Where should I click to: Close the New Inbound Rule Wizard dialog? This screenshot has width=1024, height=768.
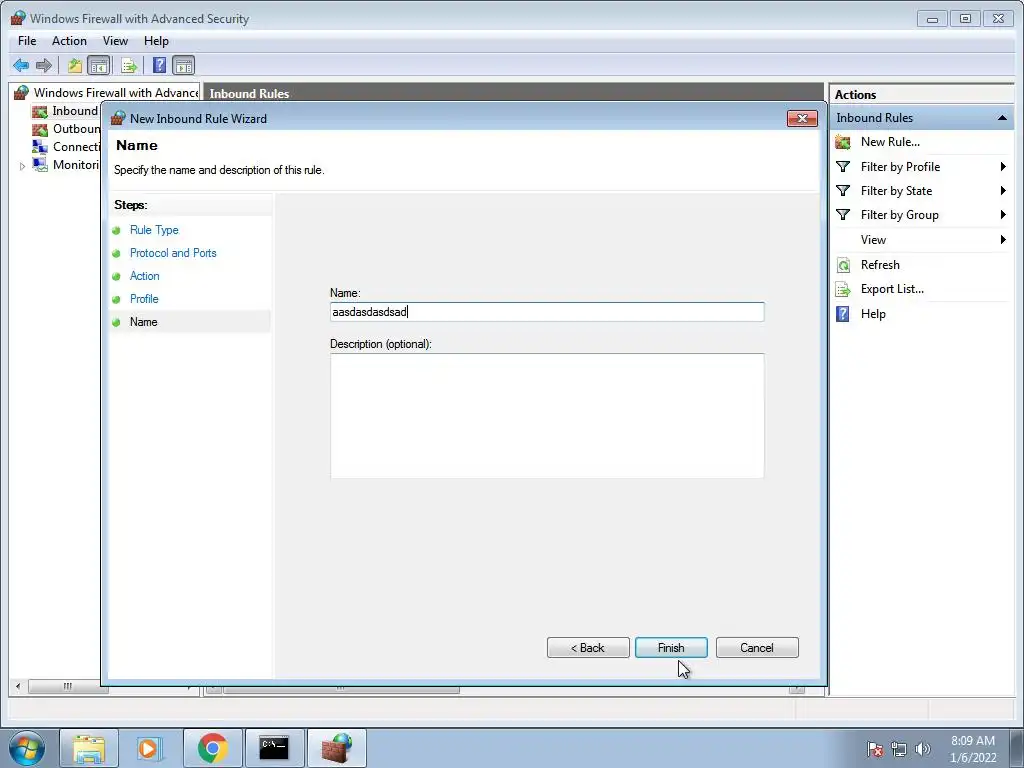[x=802, y=118]
